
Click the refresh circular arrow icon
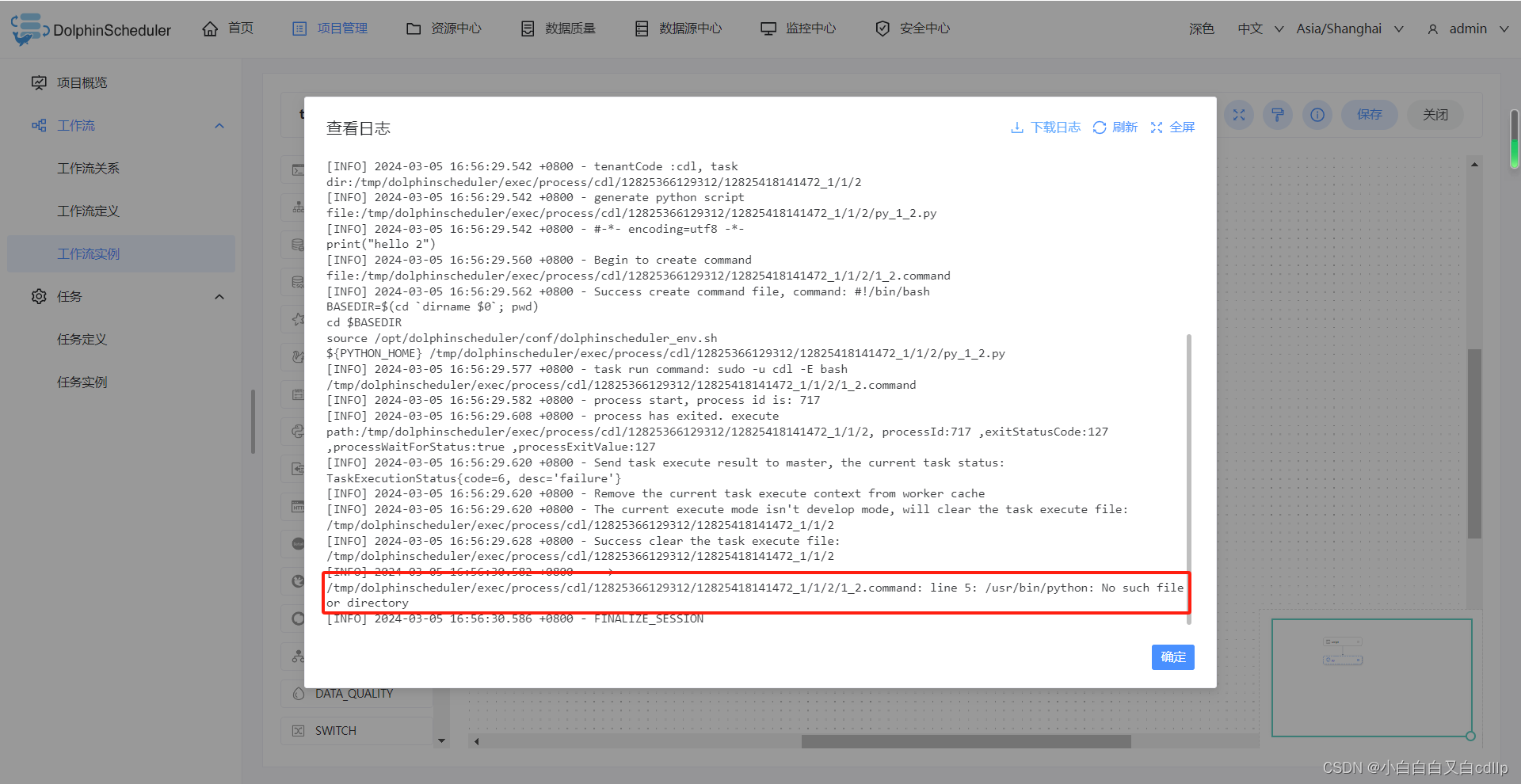1100,127
